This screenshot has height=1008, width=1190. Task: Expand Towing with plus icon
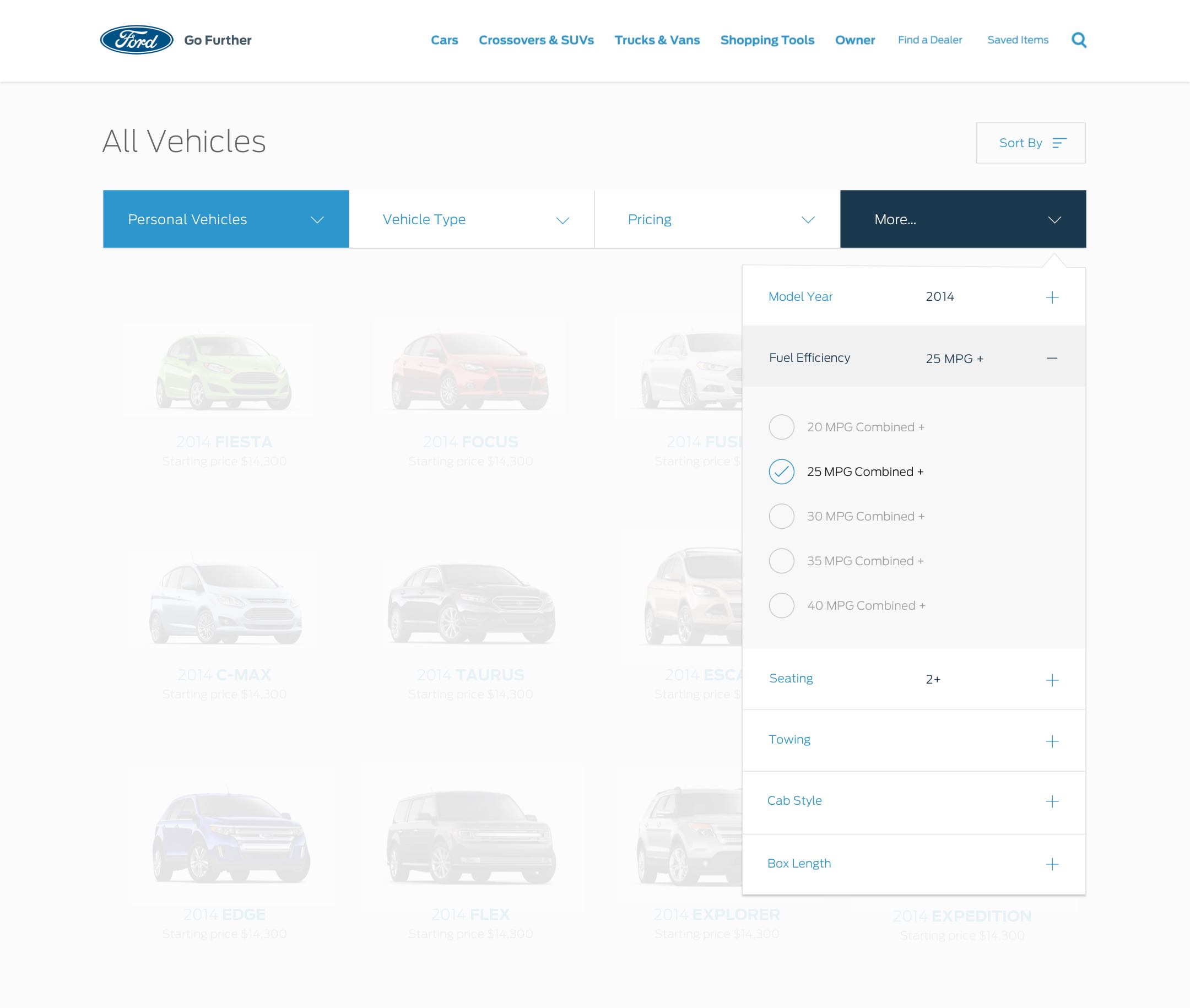1052,742
